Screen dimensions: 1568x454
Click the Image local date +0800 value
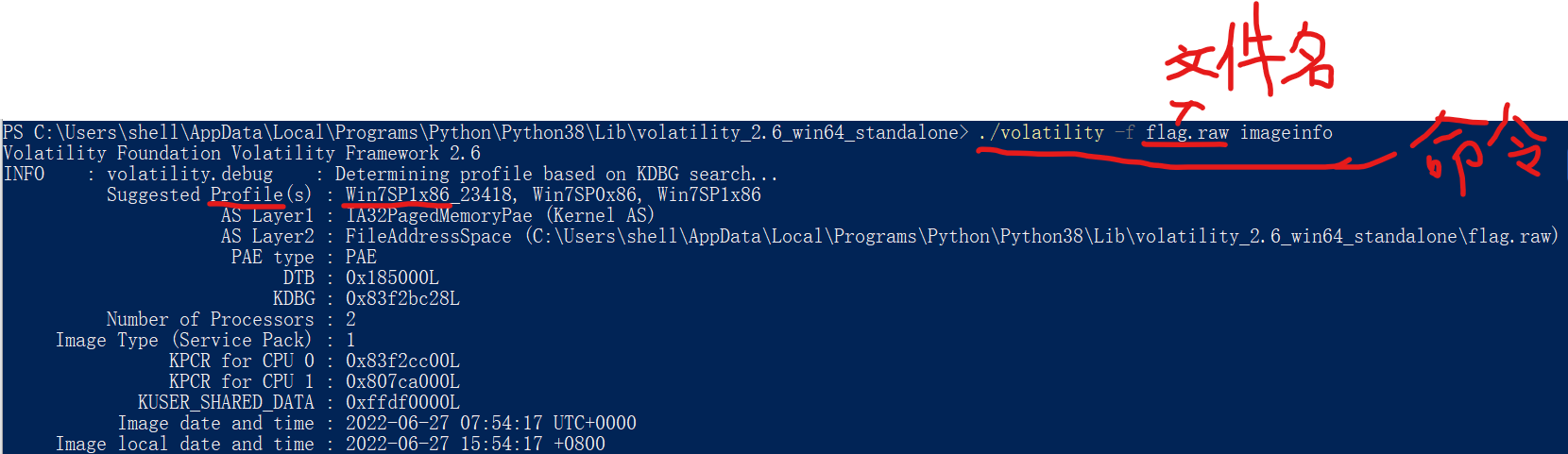click(x=475, y=444)
